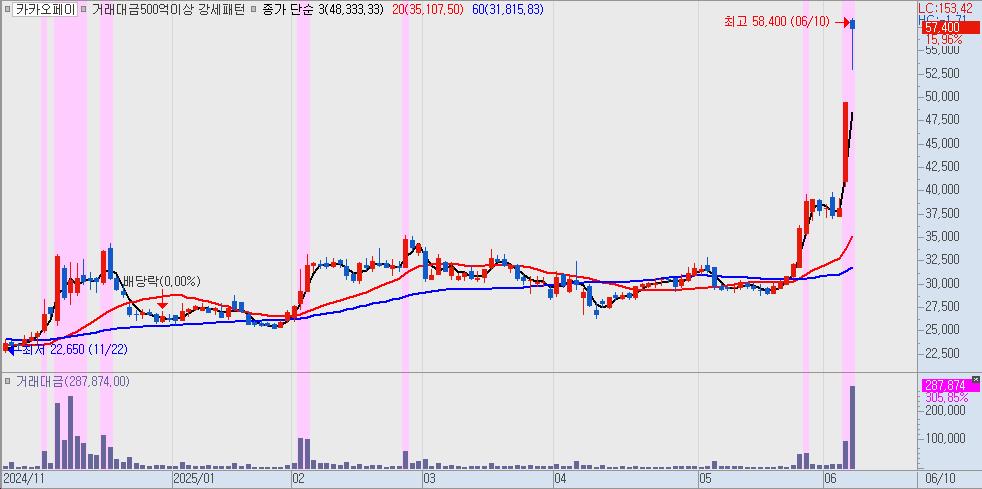Click the square marker before 카카오페이
The image size is (982, 489).
pos(6,9)
